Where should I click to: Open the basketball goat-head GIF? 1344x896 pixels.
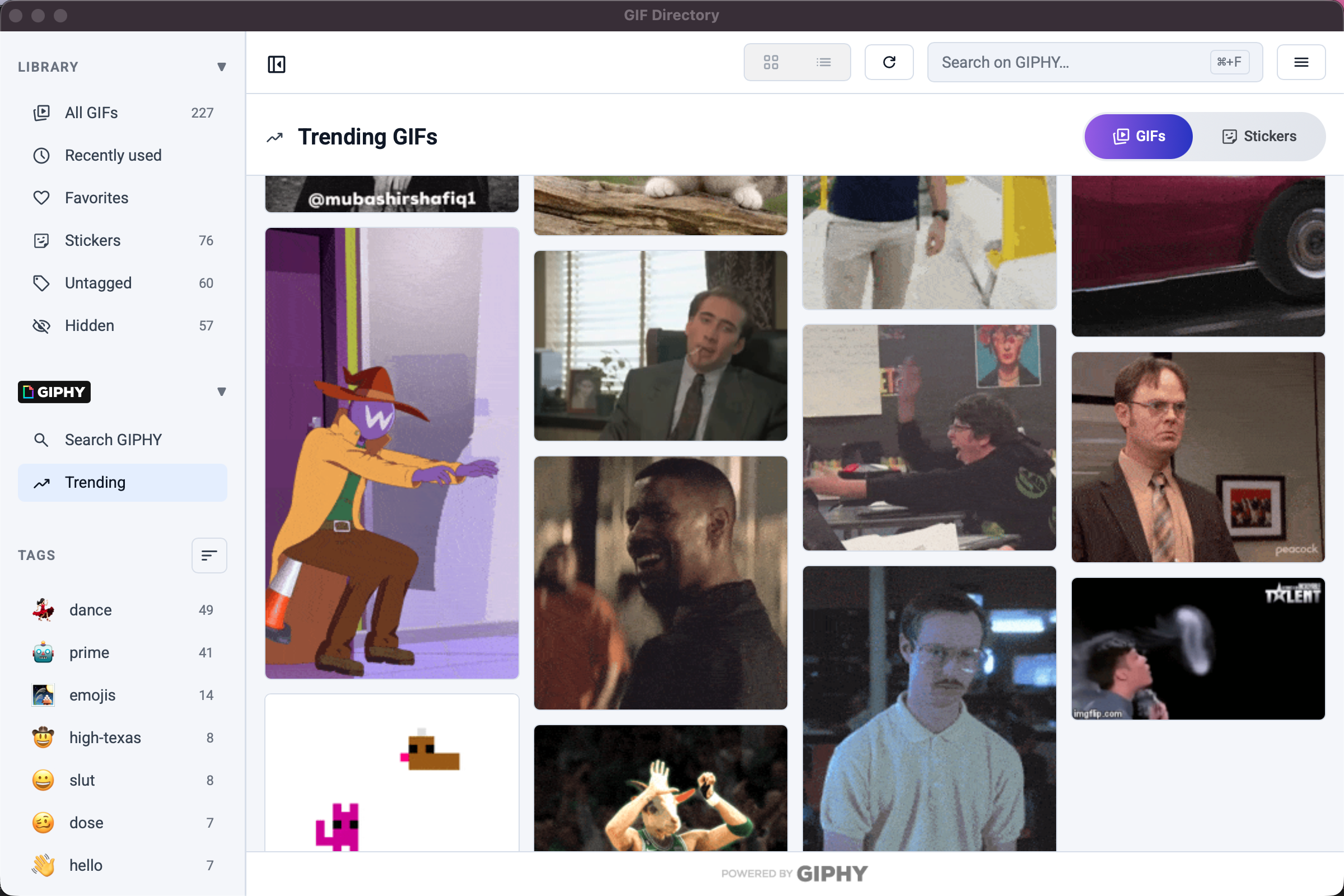click(x=661, y=788)
